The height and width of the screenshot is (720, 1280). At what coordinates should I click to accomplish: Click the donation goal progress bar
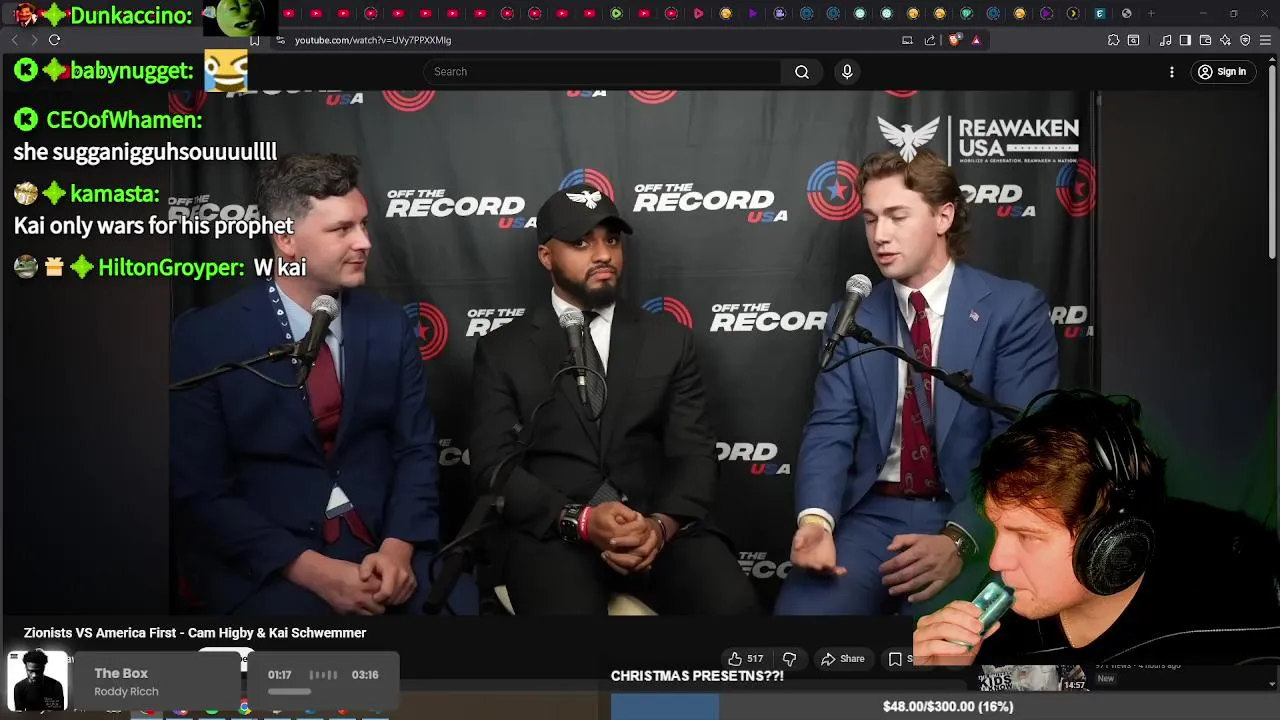tap(945, 707)
